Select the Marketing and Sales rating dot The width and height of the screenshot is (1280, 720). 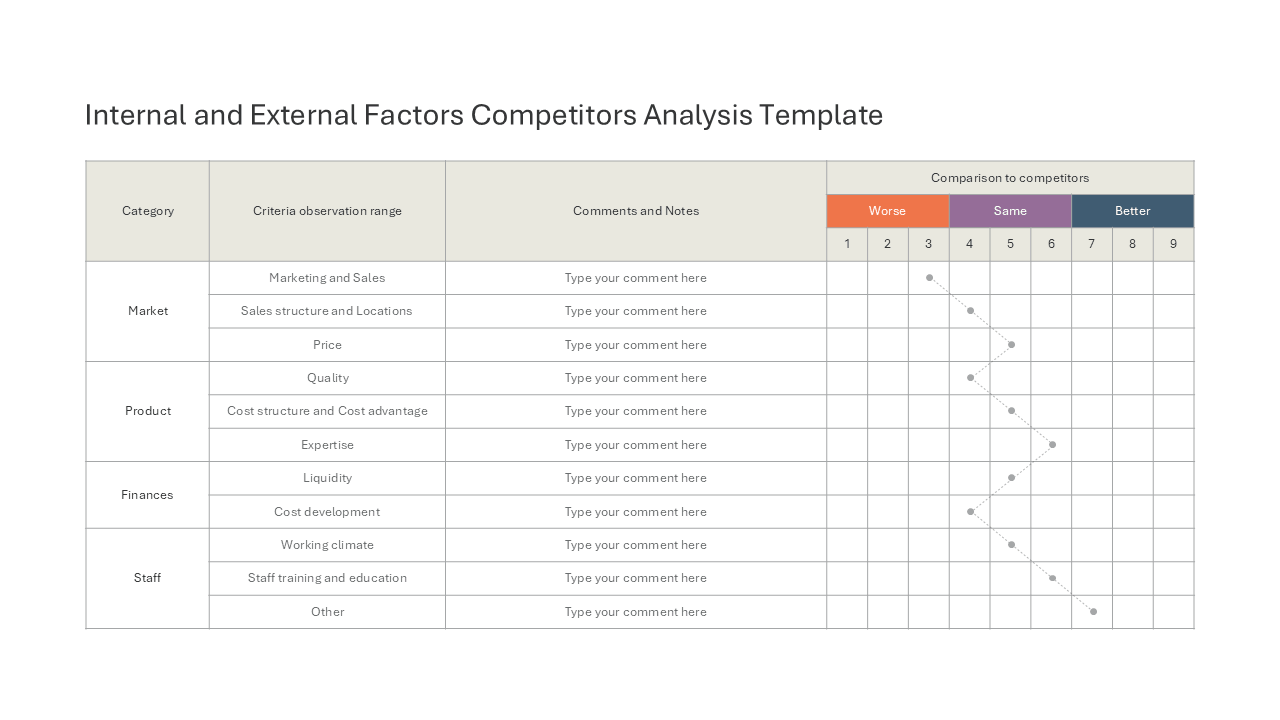929,278
